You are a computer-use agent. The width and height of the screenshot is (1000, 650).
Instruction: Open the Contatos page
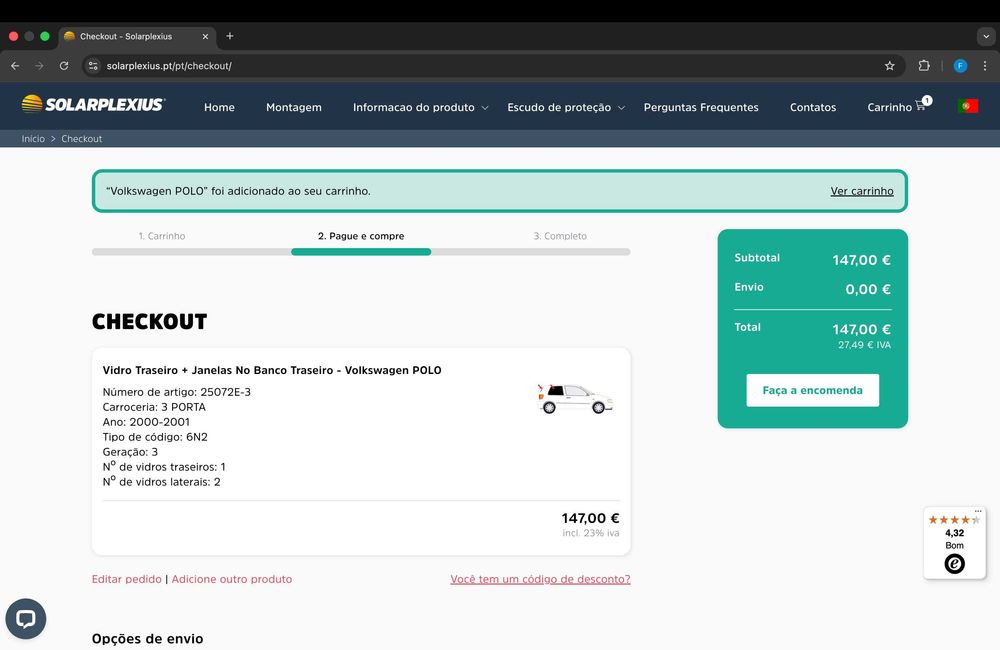(812, 107)
